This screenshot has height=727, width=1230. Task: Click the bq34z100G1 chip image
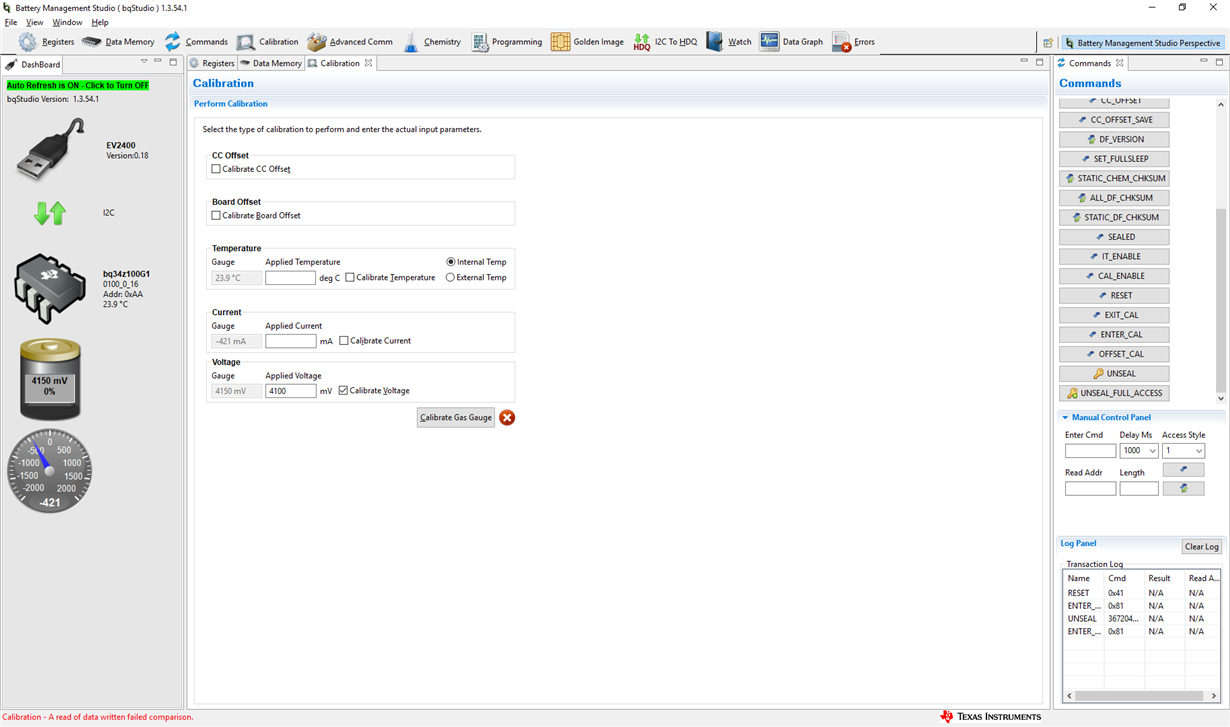tap(50, 288)
